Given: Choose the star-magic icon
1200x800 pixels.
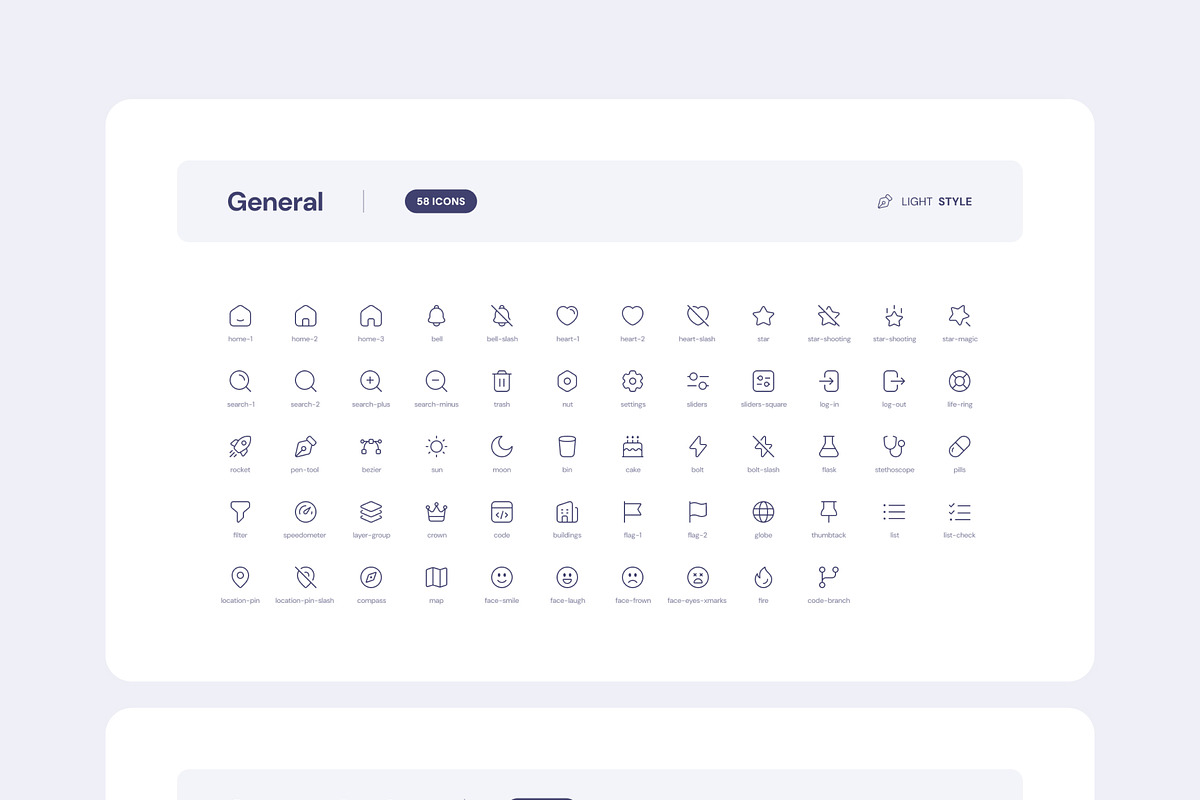Looking at the screenshot, I should pyautogui.click(x=960, y=316).
